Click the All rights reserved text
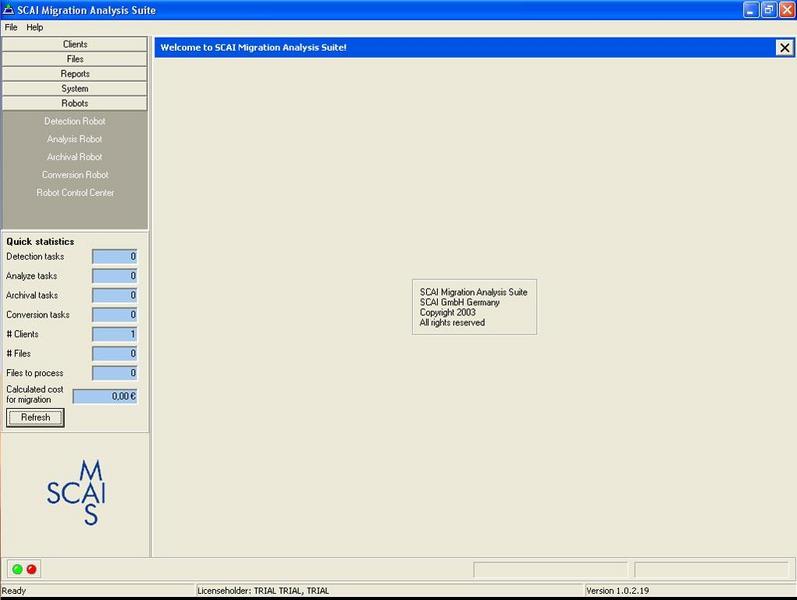The image size is (797, 600). [x=452, y=322]
